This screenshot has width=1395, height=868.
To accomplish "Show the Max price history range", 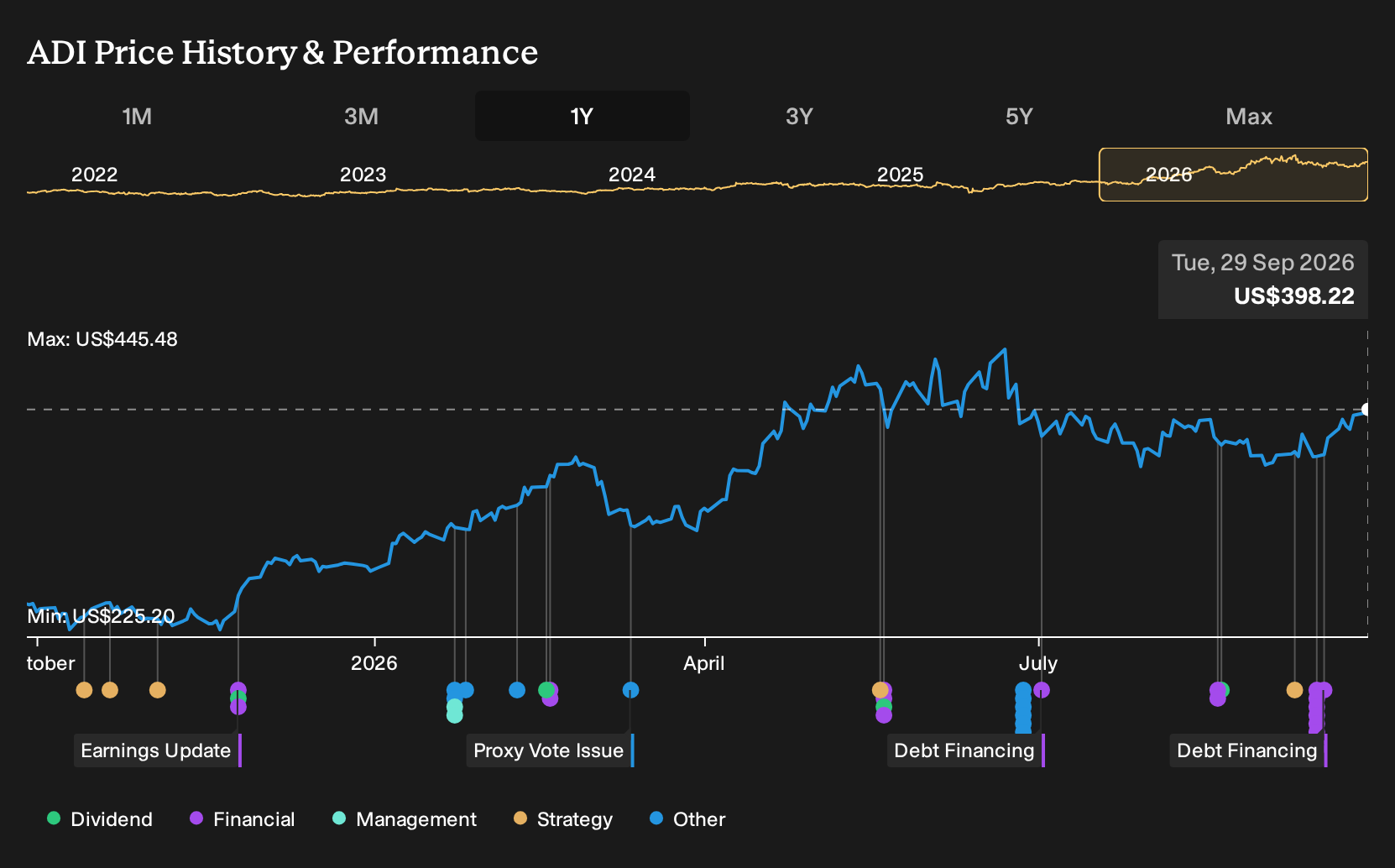I will [x=1249, y=116].
